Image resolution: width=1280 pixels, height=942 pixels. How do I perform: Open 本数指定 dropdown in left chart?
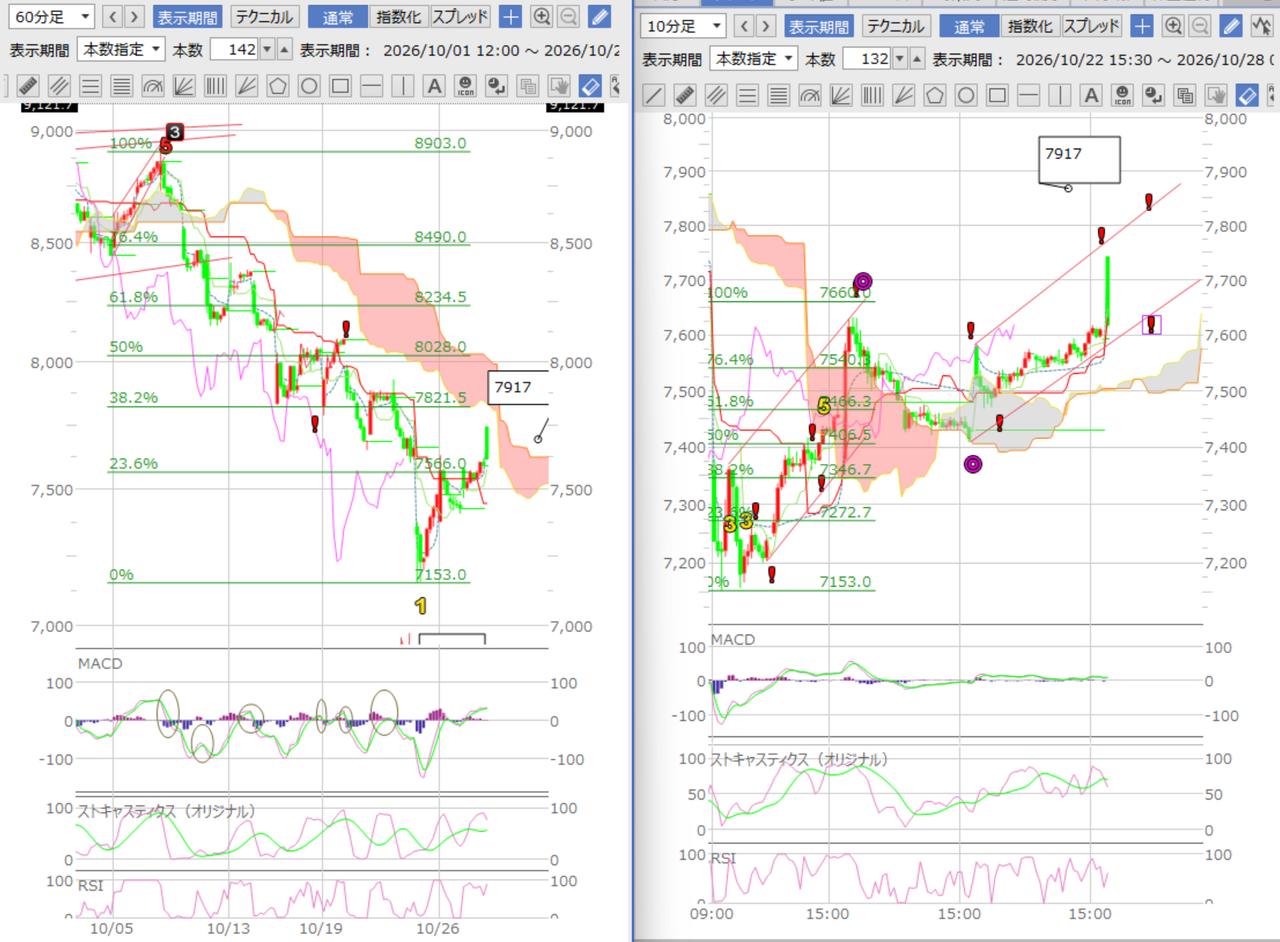(122, 48)
